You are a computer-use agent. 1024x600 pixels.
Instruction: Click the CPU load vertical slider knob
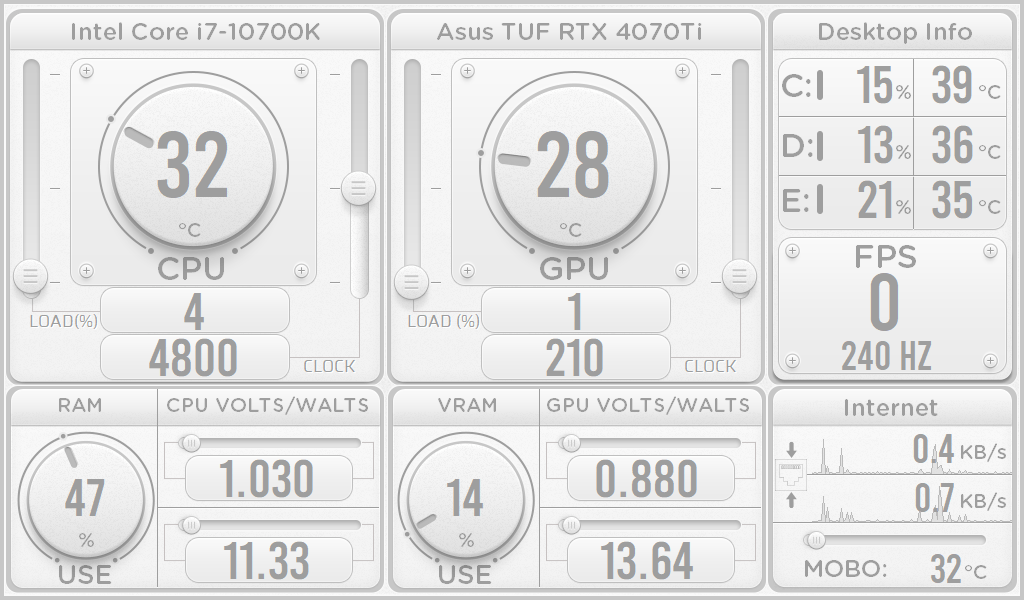point(30,276)
